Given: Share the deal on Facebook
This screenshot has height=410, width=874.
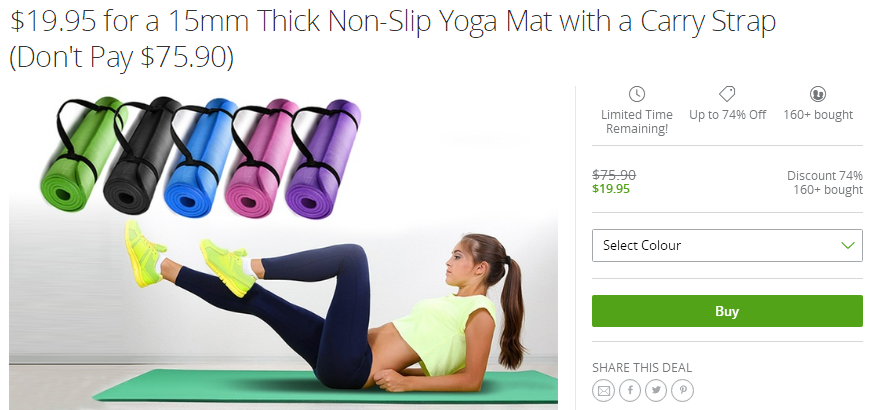Looking at the screenshot, I should 630,391.
